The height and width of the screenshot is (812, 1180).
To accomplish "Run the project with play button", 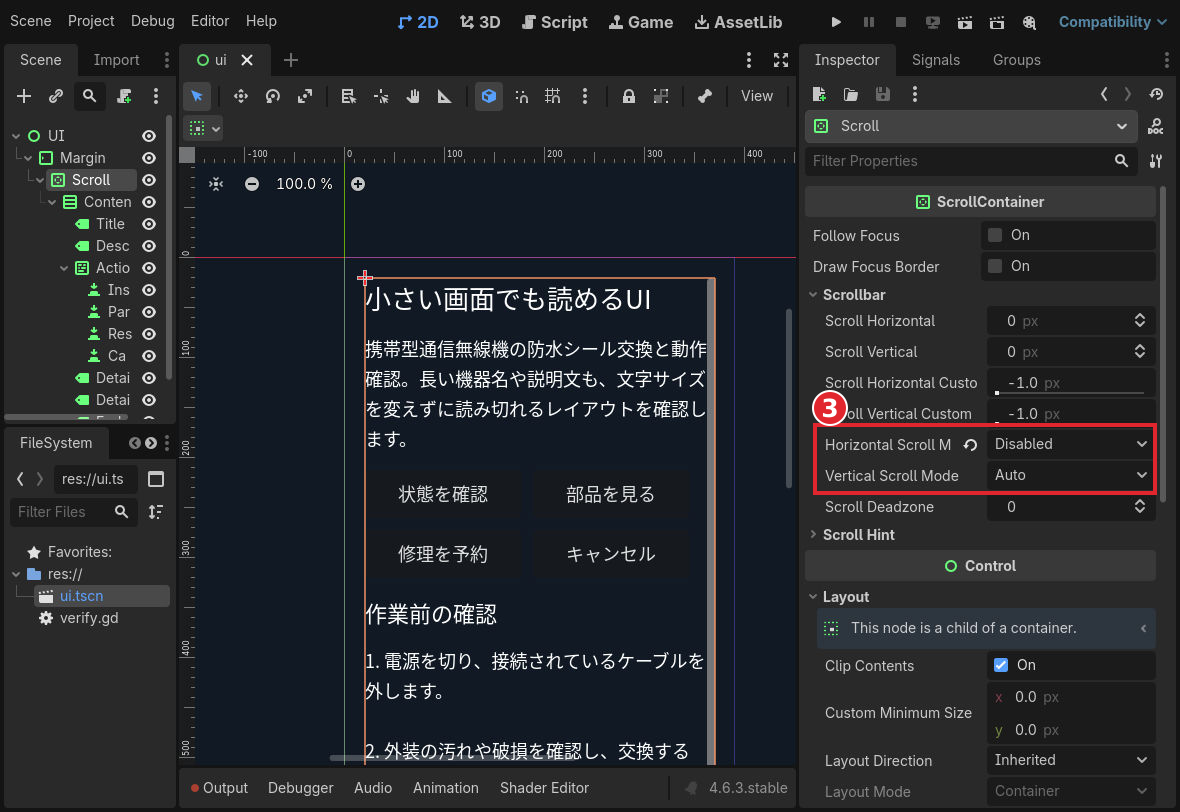I will point(836,22).
